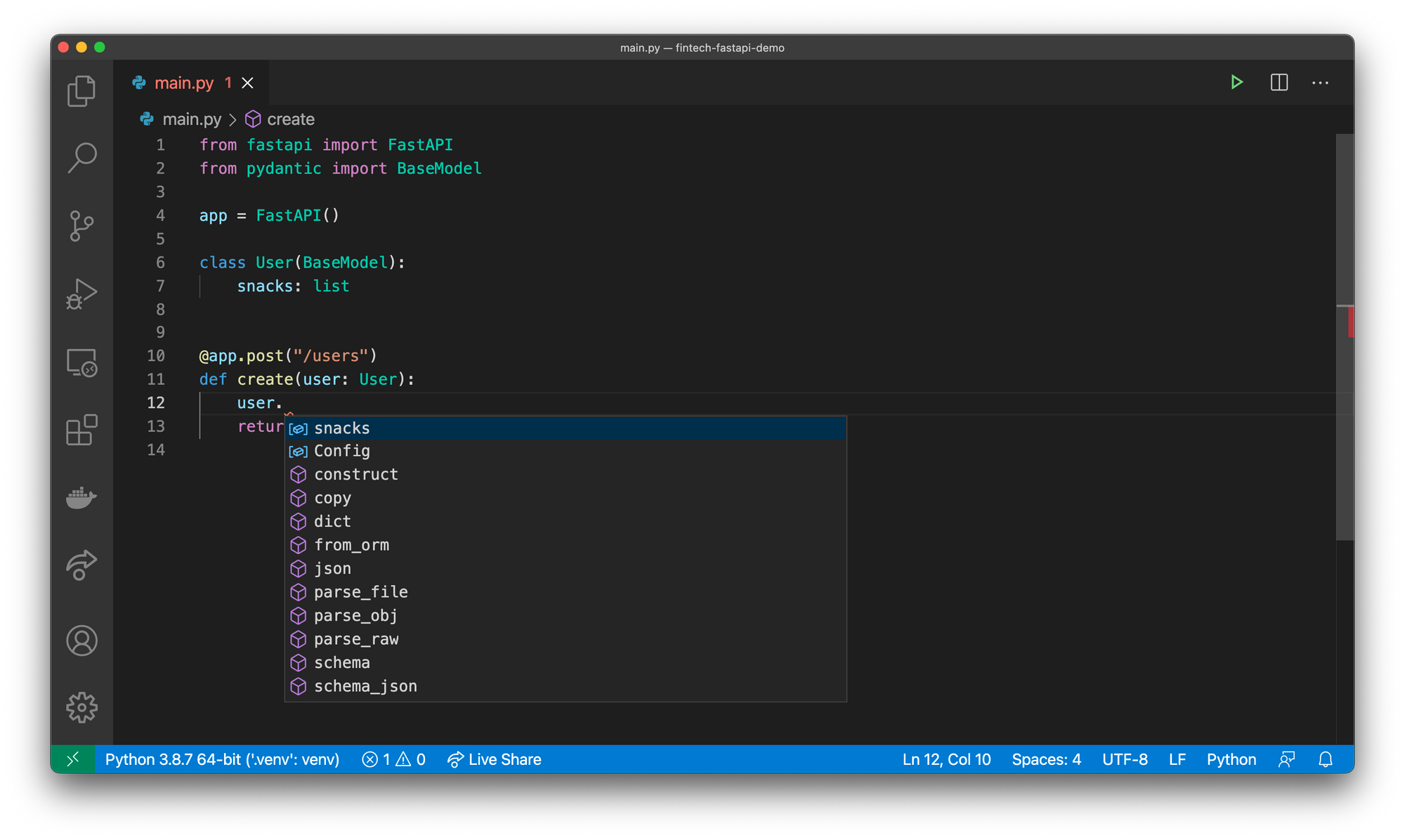
Task: Split the editor to the right
Action: click(1279, 83)
